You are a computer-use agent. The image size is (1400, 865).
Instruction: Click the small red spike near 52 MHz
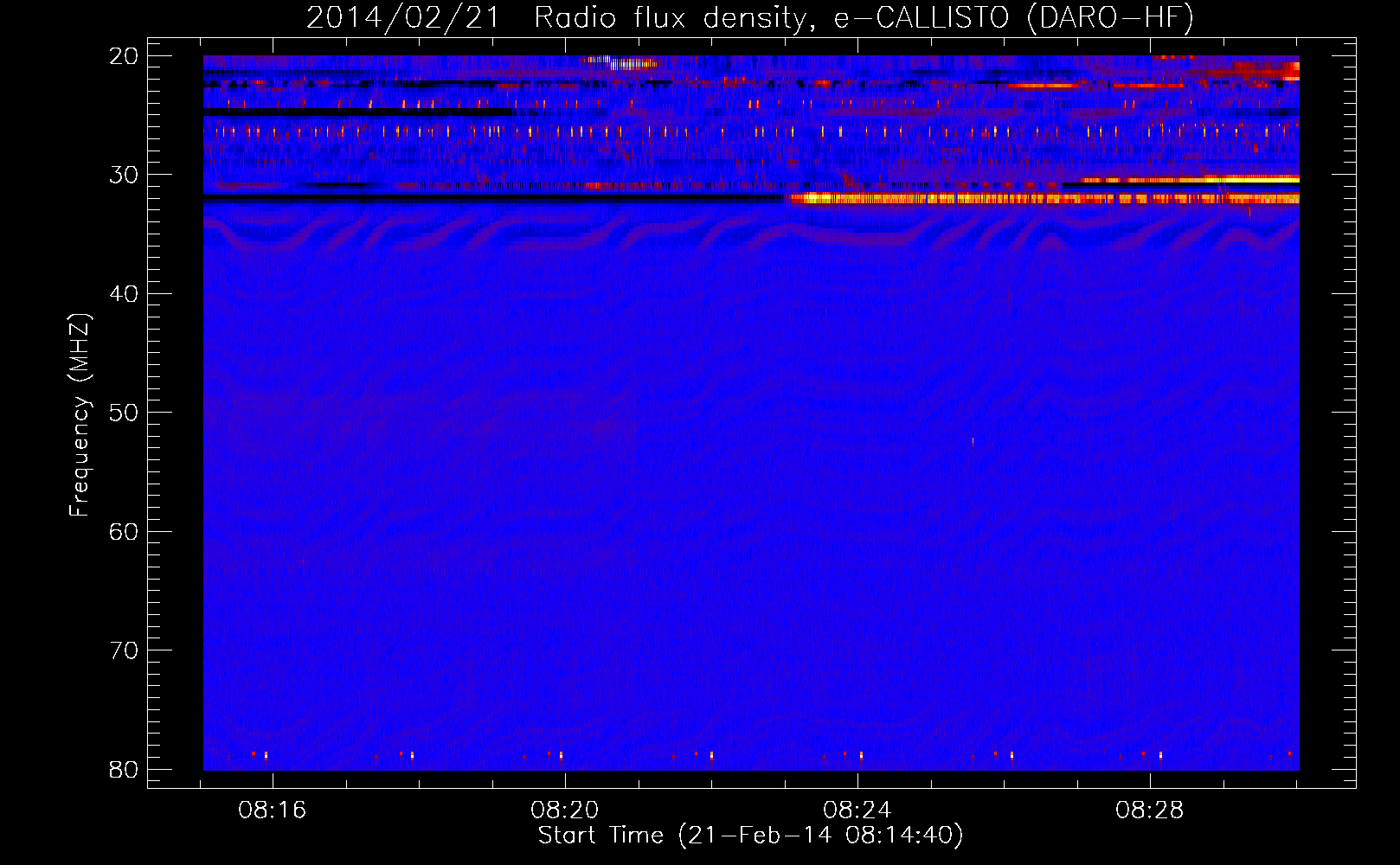click(973, 443)
